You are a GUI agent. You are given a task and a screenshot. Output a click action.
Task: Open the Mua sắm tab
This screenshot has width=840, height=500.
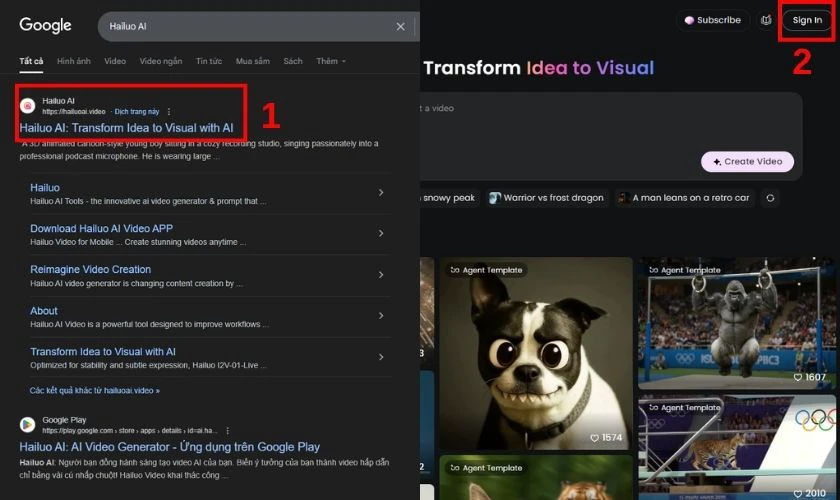(252, 61)
